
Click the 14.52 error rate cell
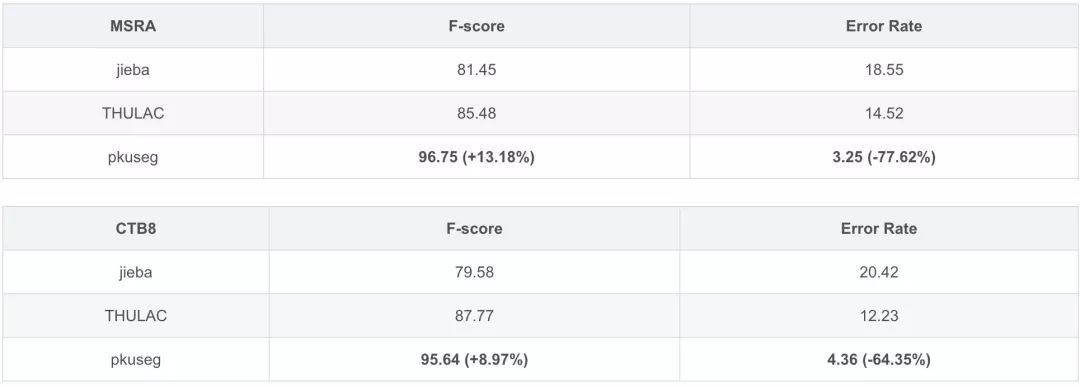[884, 113]
